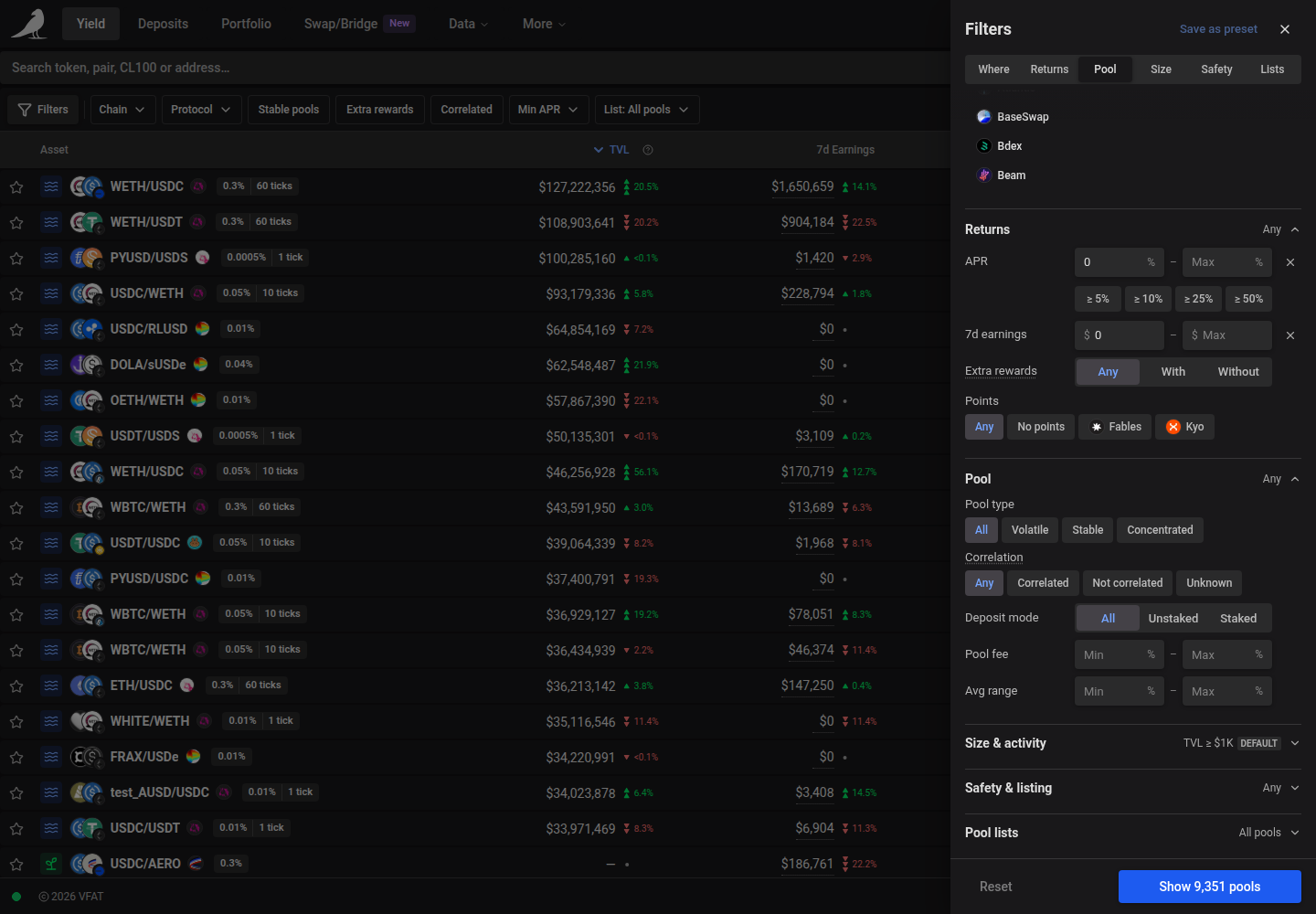Close the Filters panel

tap(1285, 29)
